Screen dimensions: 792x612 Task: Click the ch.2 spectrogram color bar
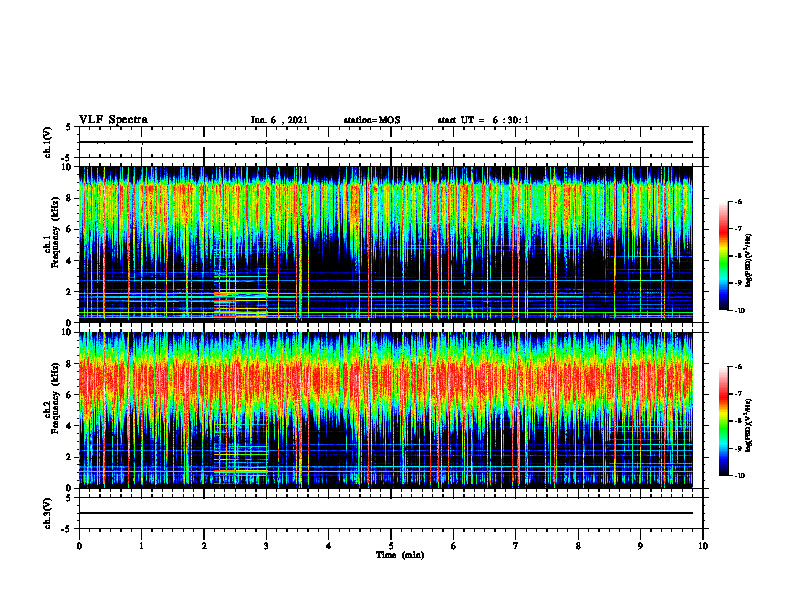(x=724, y=421)
